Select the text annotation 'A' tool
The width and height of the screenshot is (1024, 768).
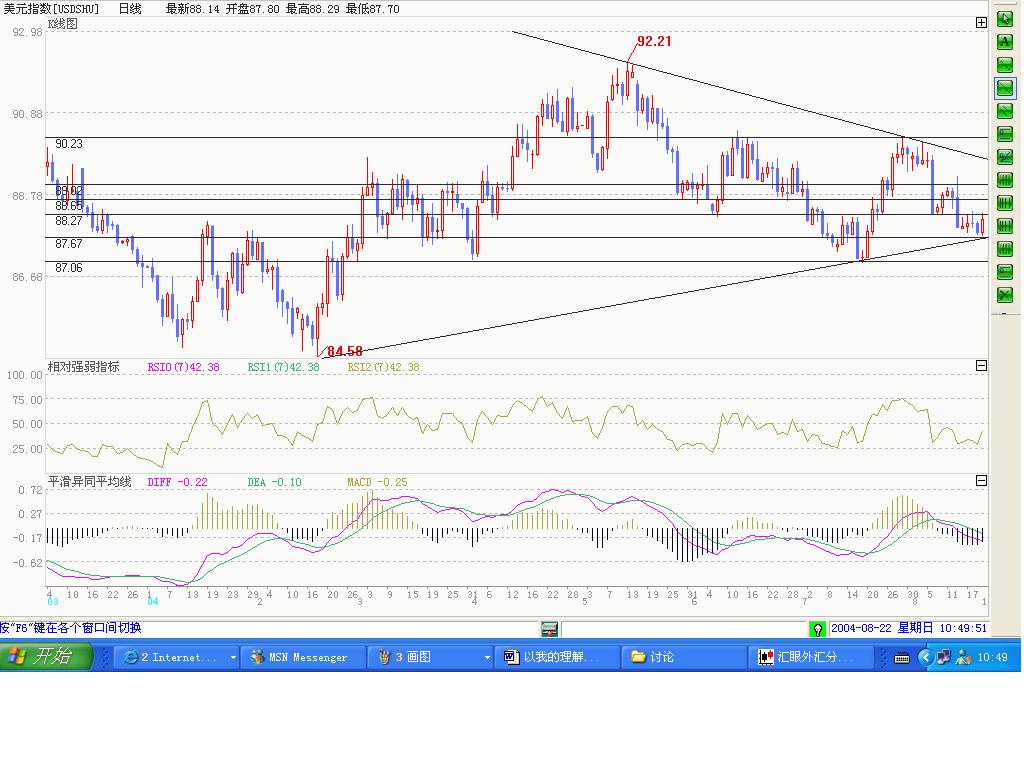1004,42
